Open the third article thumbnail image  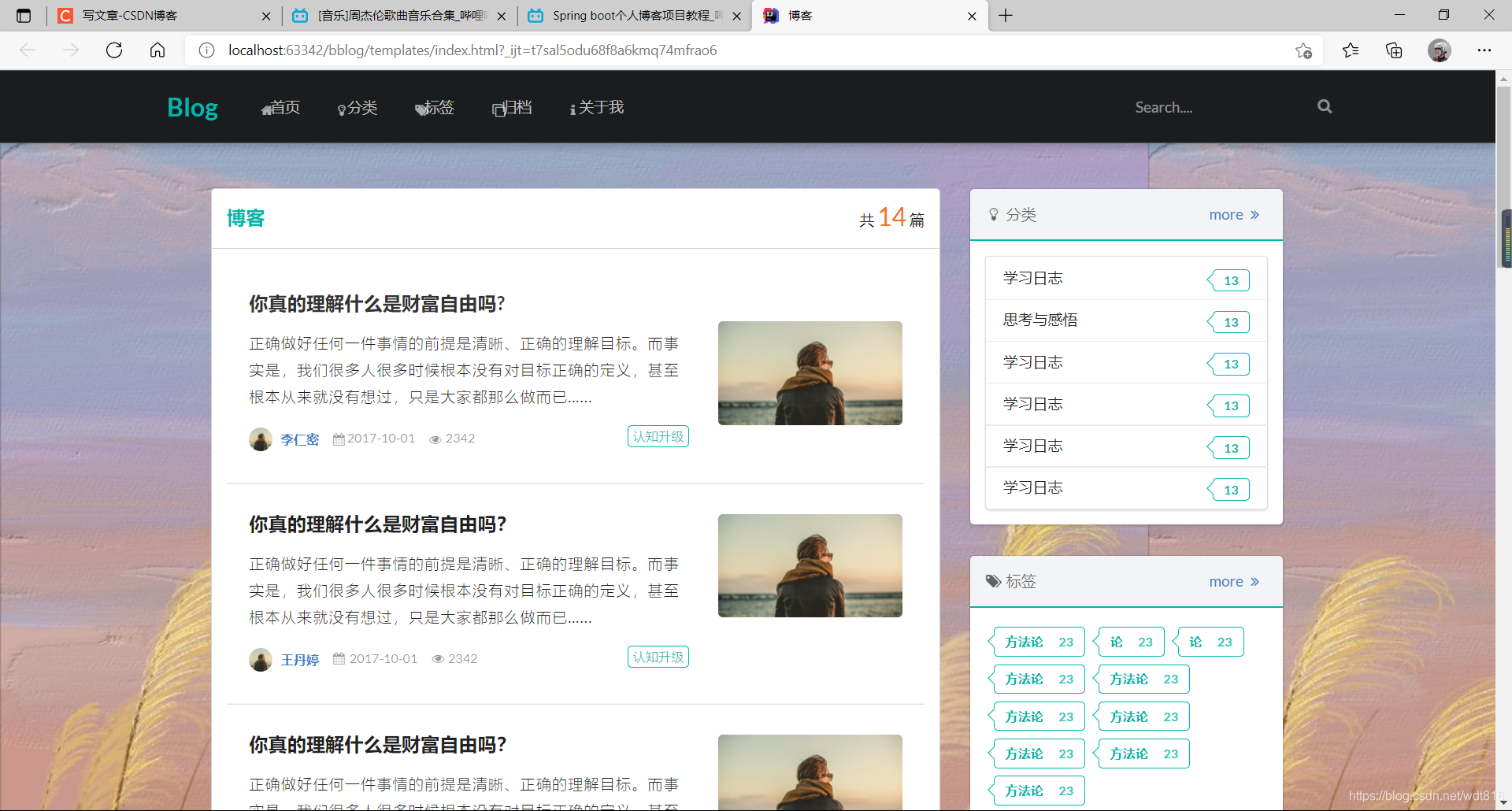[810, 772]
